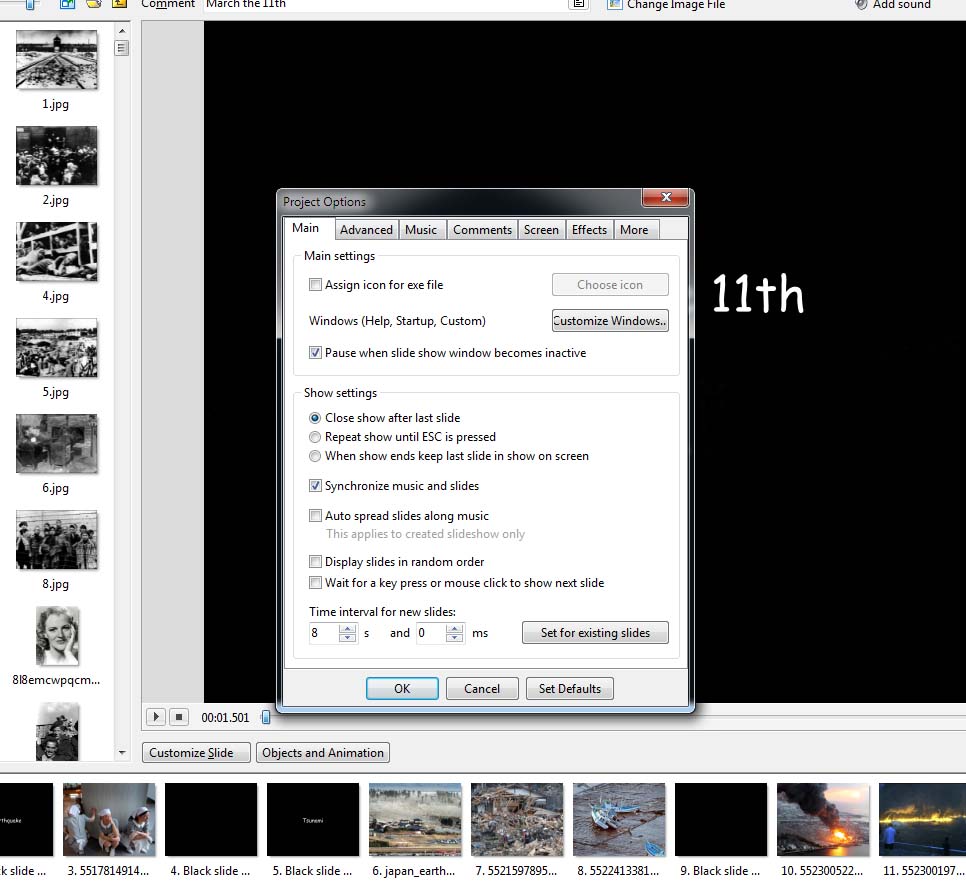
Task: Select the 1.jpg thumbnail in the file list
Action: pos(56,62)
